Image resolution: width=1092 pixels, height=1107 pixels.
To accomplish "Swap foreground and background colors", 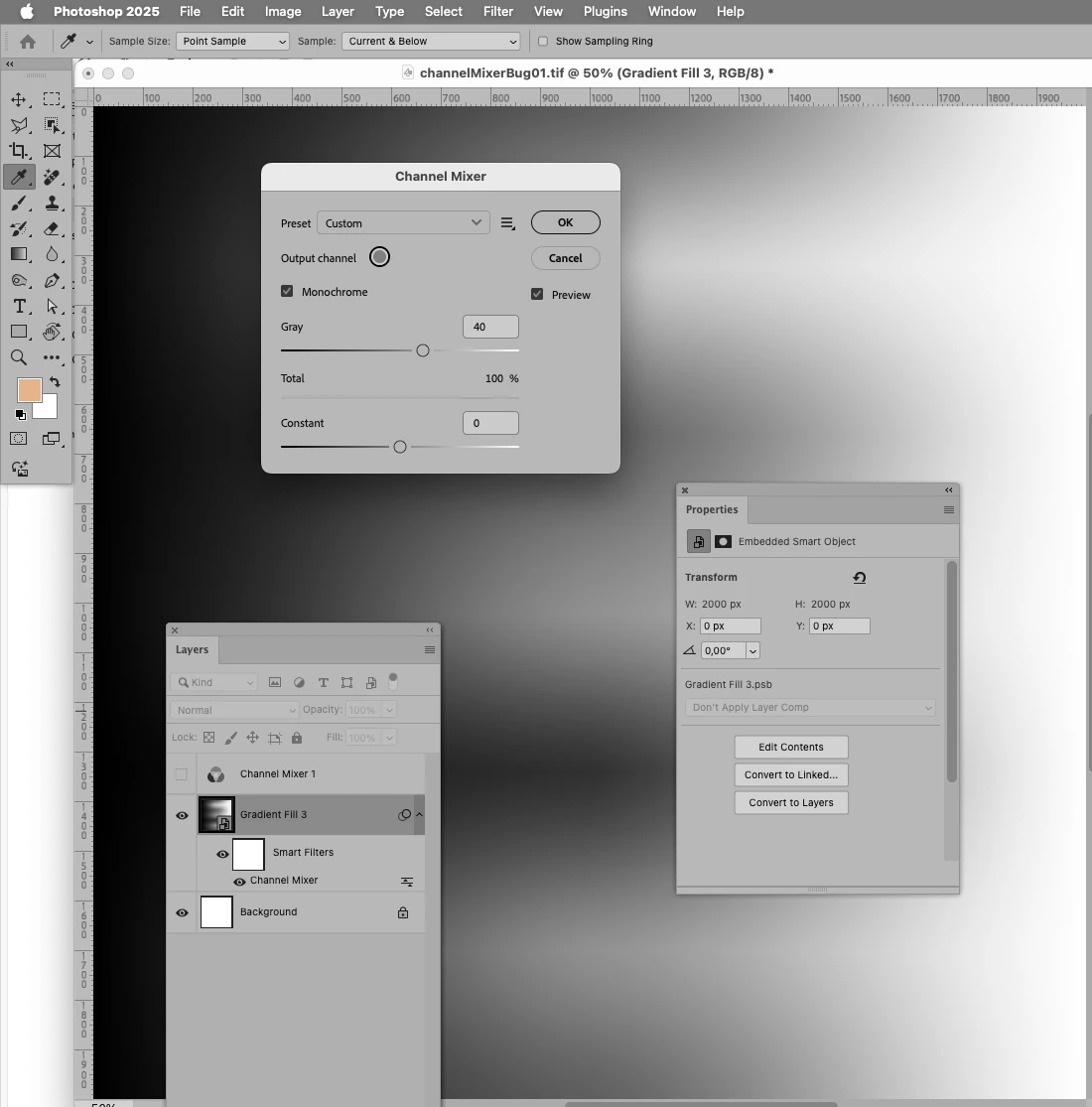I will tap(55, 382).
